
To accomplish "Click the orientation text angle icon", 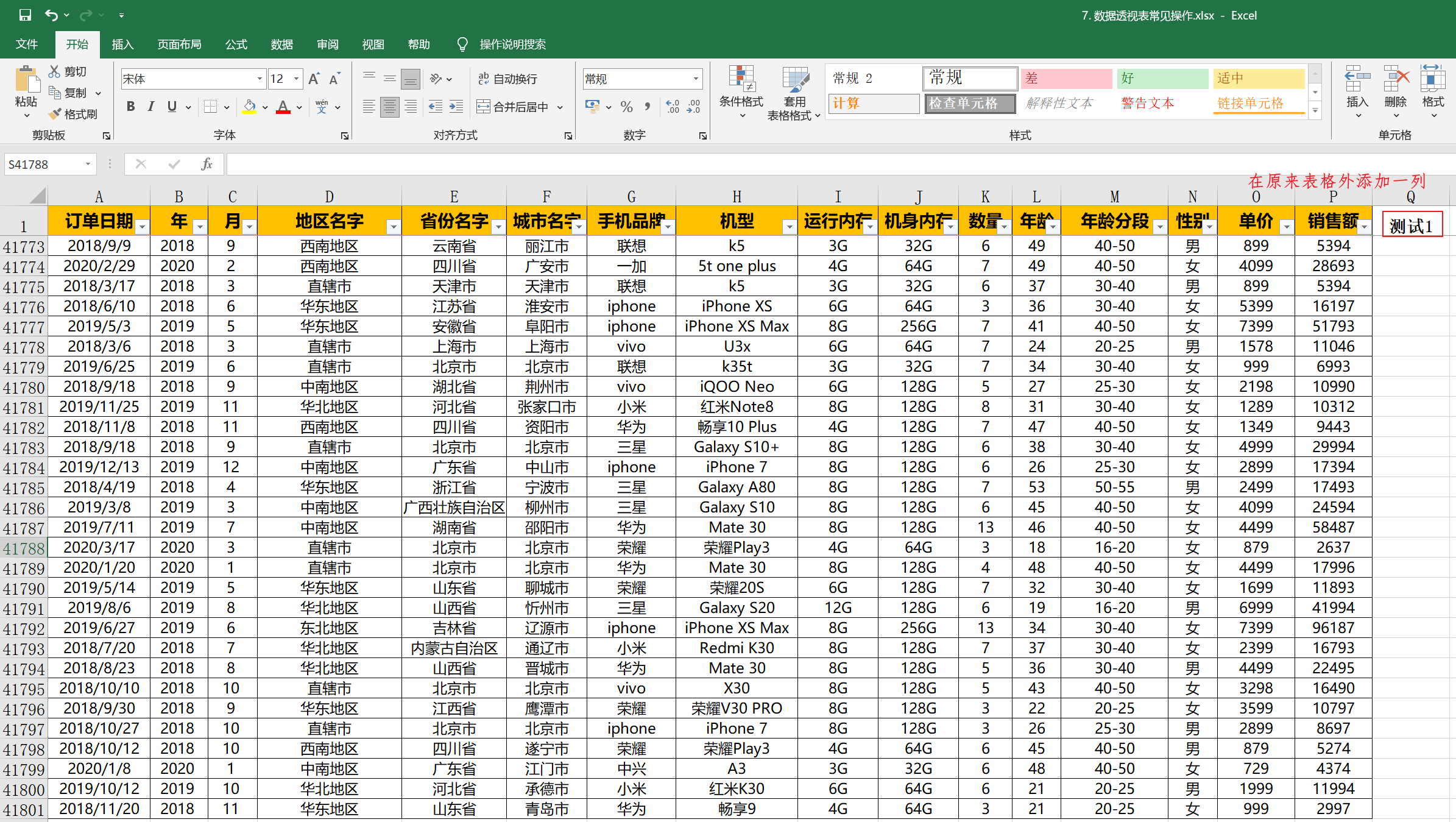I will coord(436,79).
